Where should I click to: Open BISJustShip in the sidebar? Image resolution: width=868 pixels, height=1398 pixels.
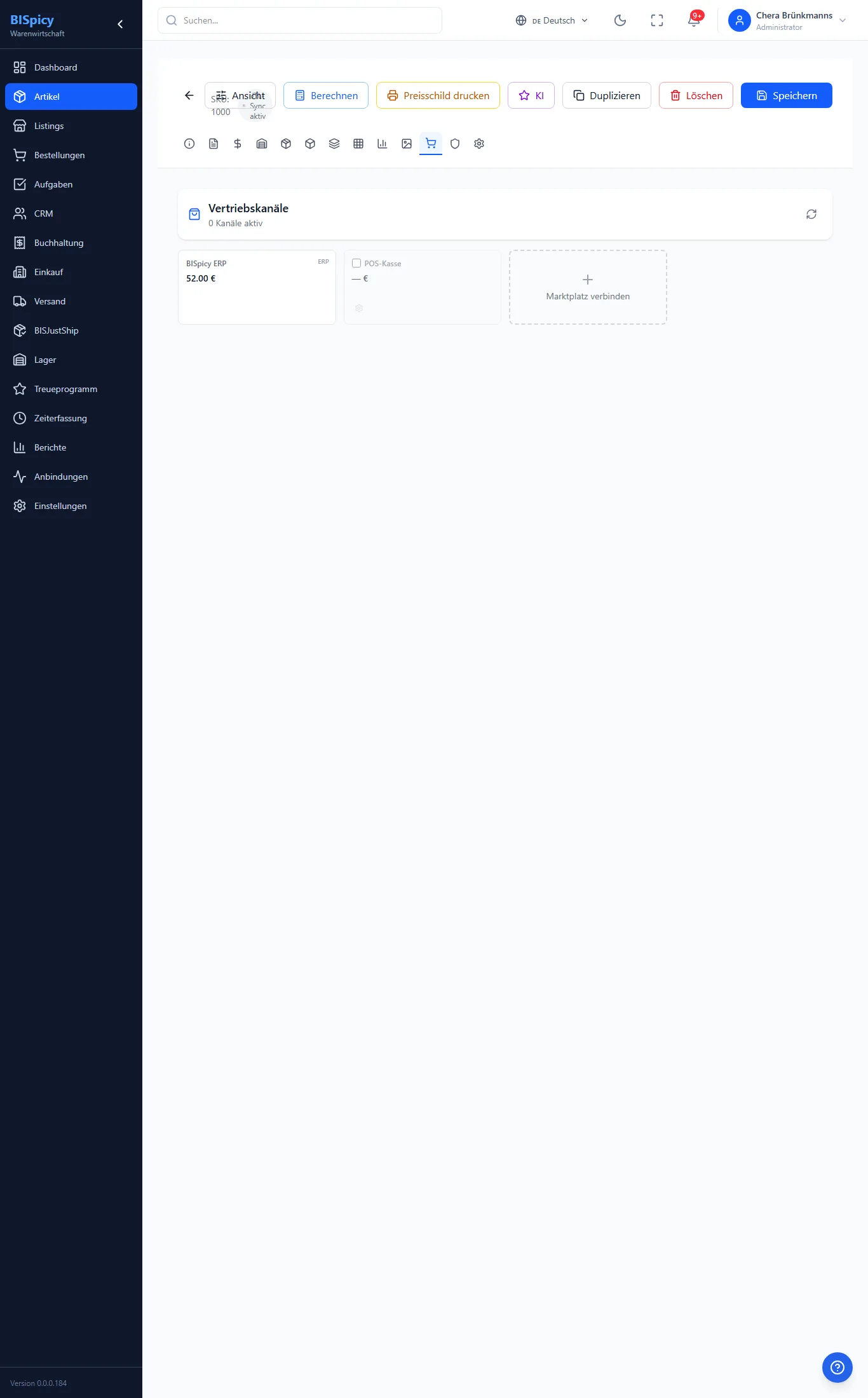71,330
